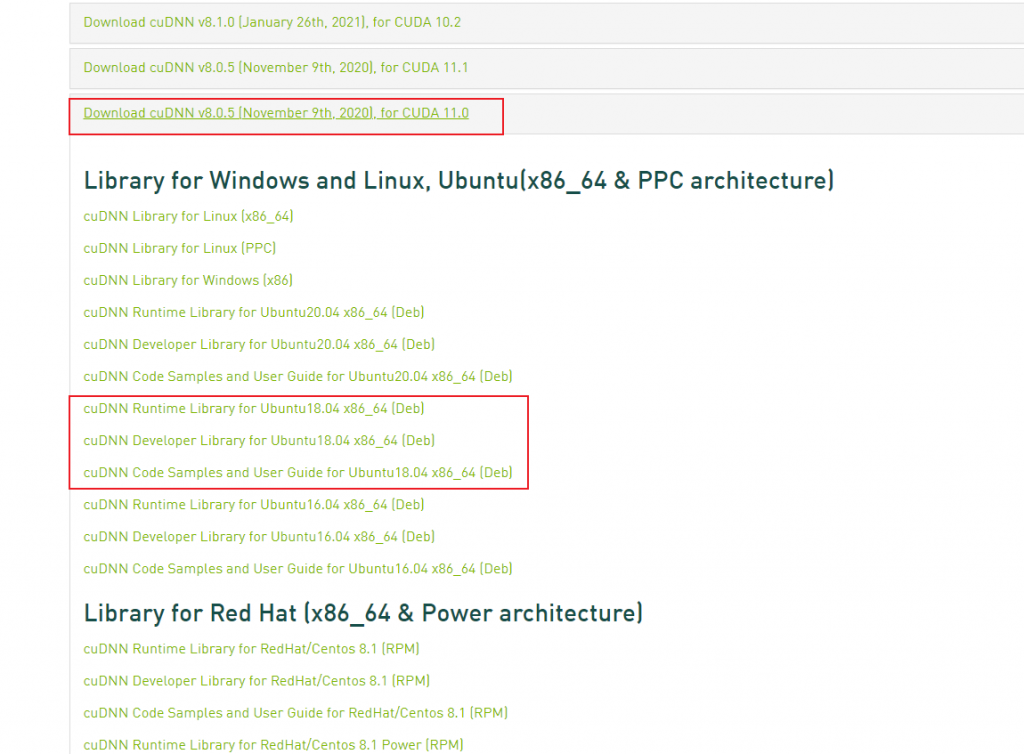Collapse cuDNN v8.0.5 for CUDA 11.0 section

coord(276,113)
